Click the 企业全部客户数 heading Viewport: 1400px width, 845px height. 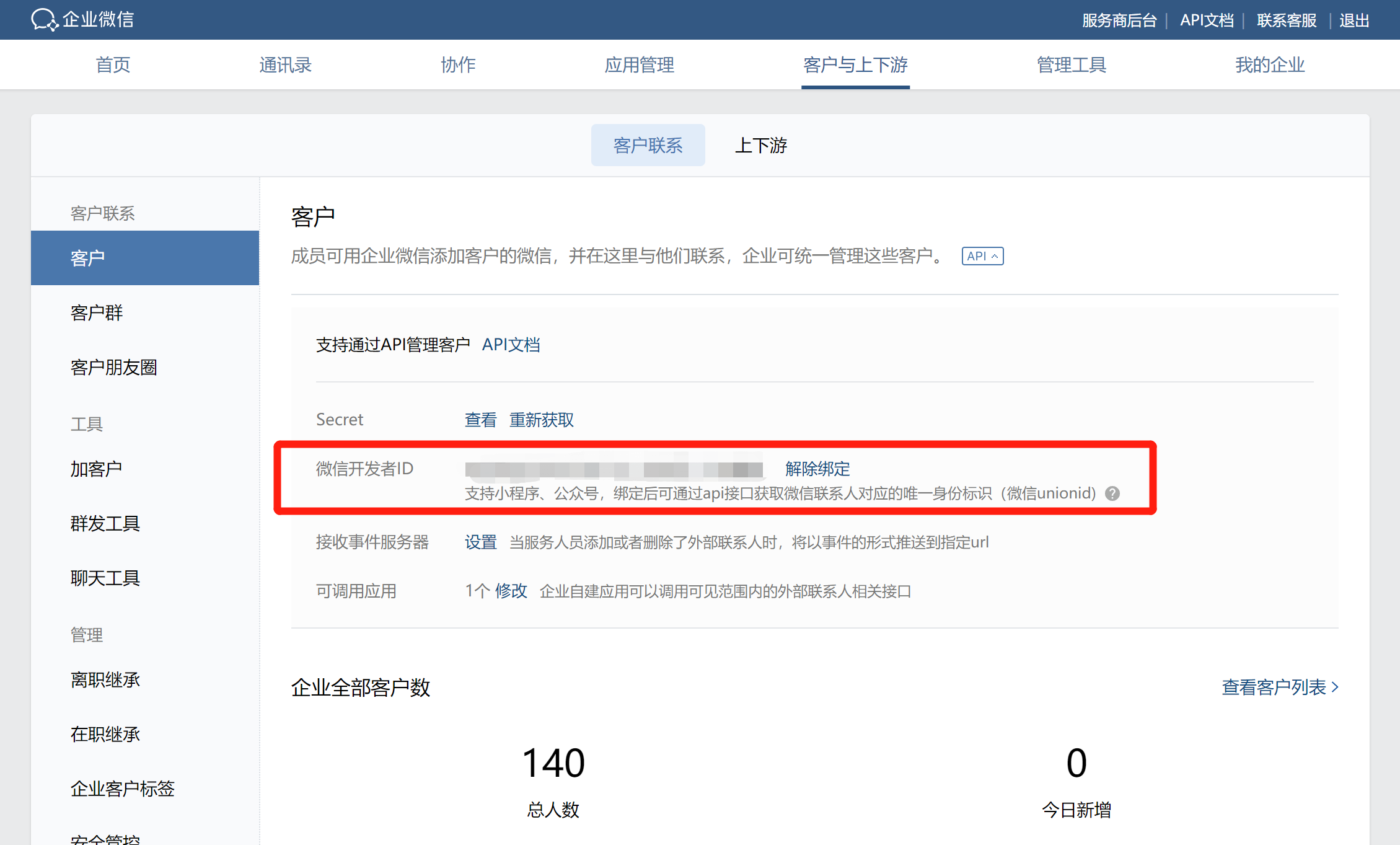[361, 687]
